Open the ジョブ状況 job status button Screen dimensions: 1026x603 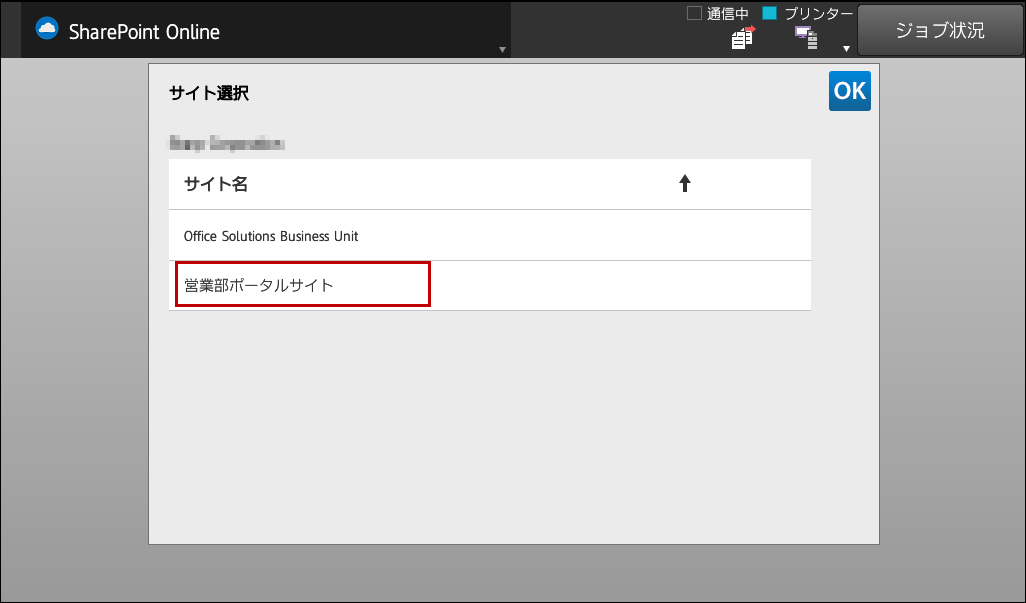(940, 31)
